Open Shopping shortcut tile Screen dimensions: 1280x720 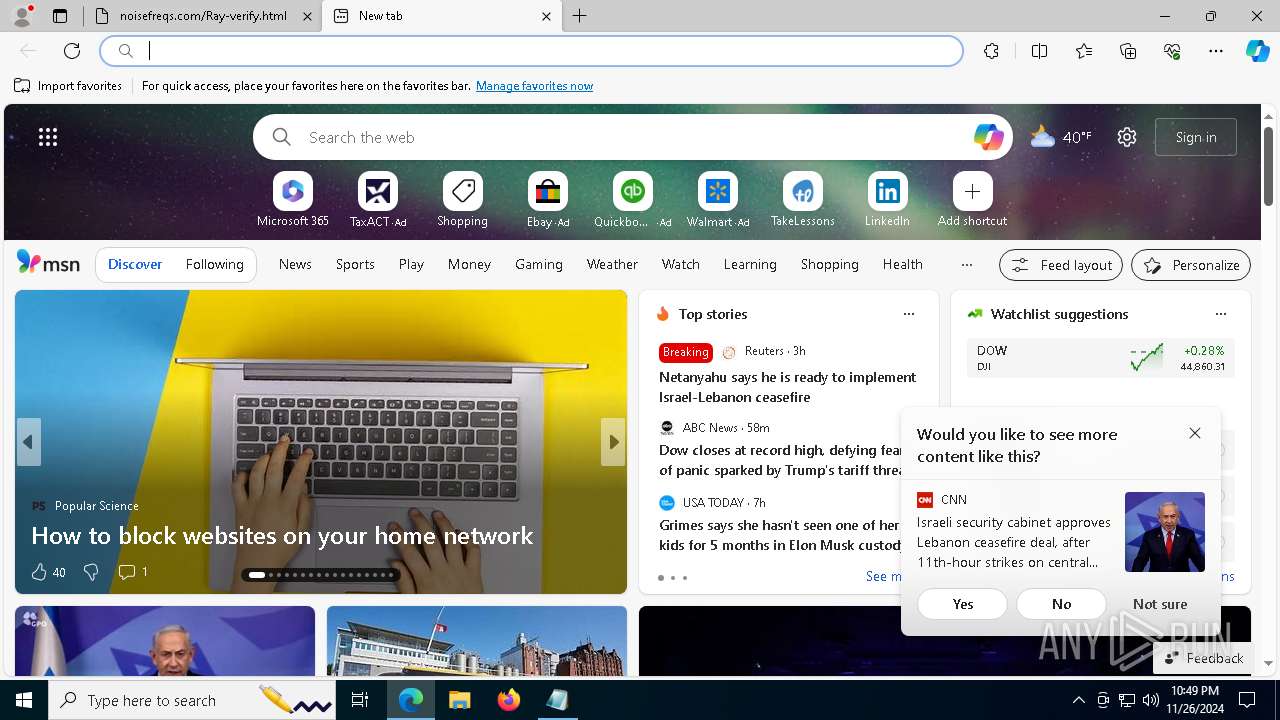462,200
